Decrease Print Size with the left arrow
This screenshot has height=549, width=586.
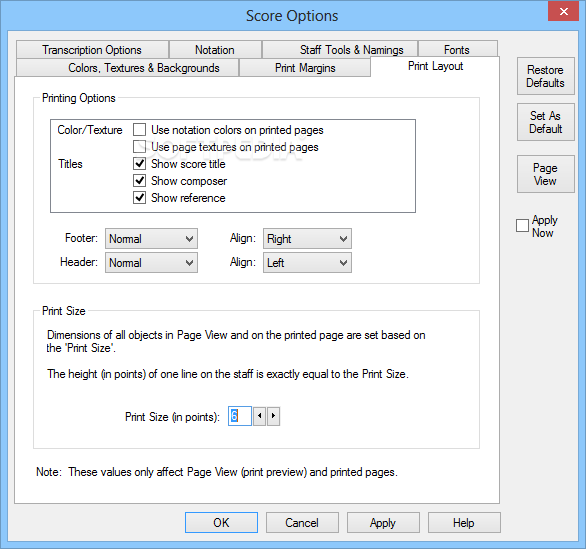tap(259, 416)
